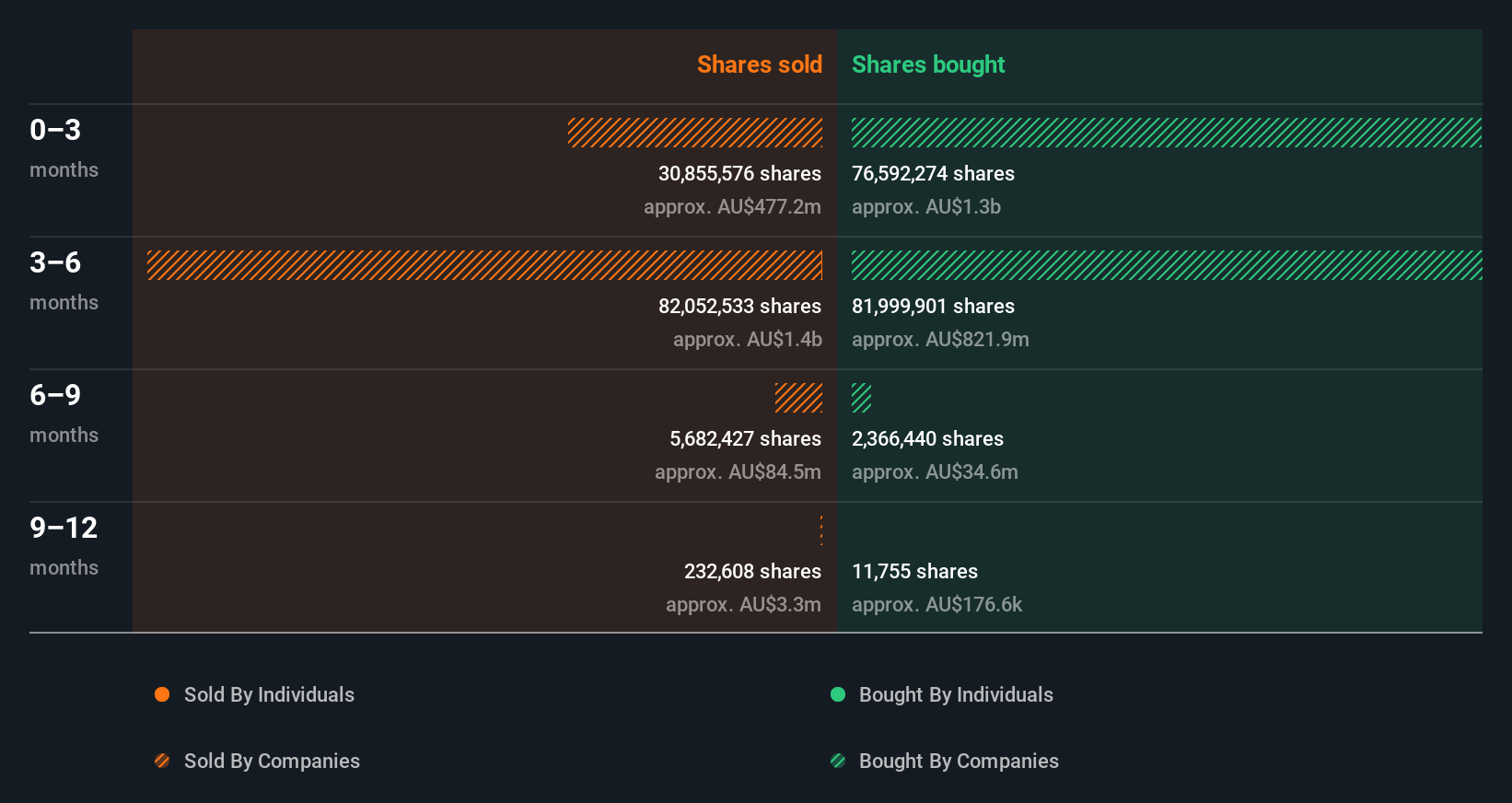
Task: Select the Shares sold column header
Action: (x=759, y=64)
